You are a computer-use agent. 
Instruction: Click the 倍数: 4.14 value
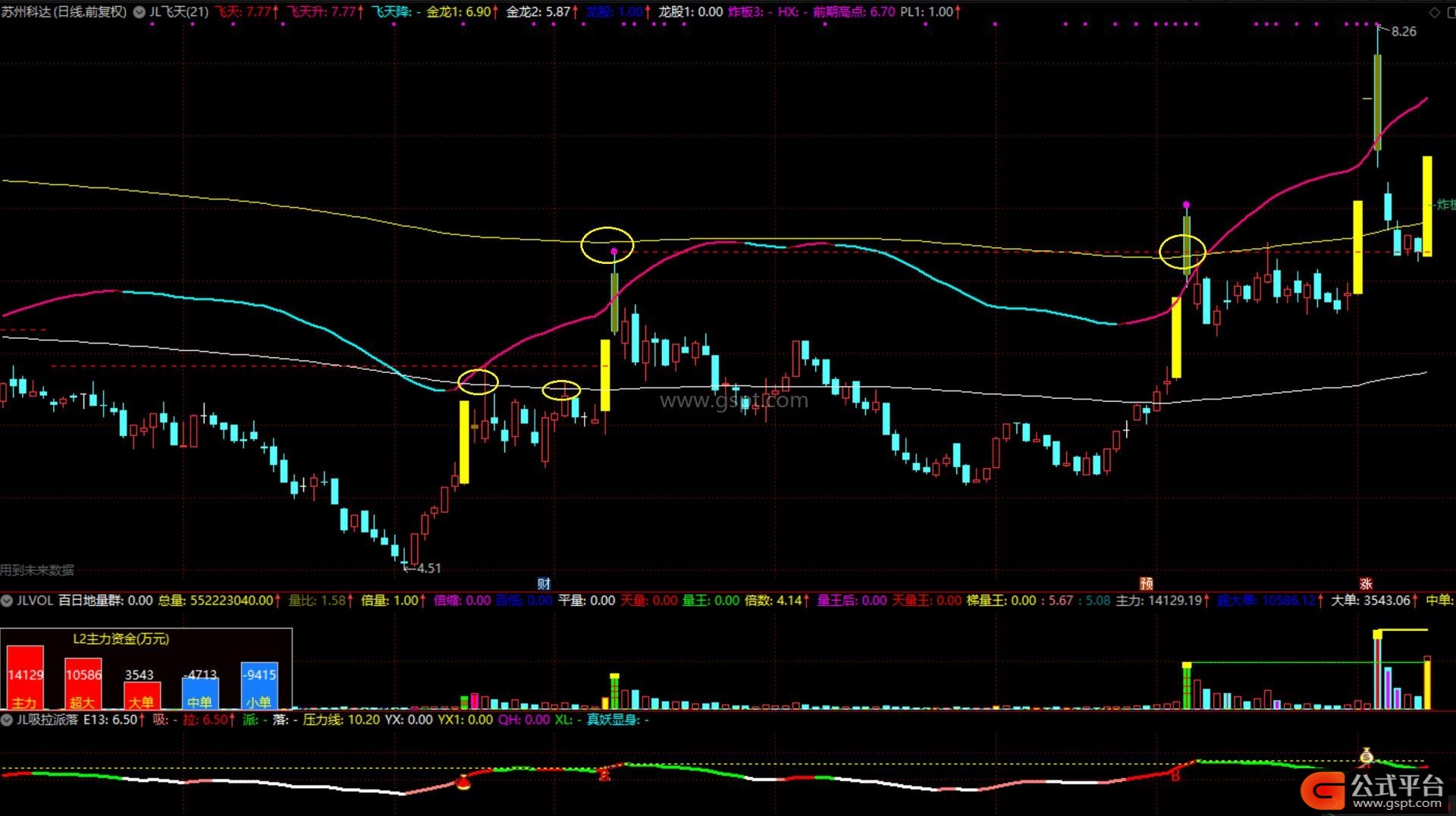point(777,601)
